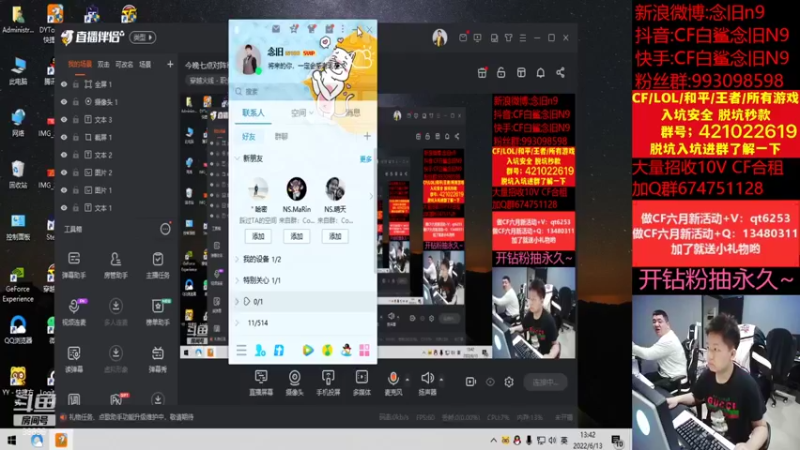Hide the 全屏 1 source
The height and width of the screenshot is (450, 800).
pos(64,84)
